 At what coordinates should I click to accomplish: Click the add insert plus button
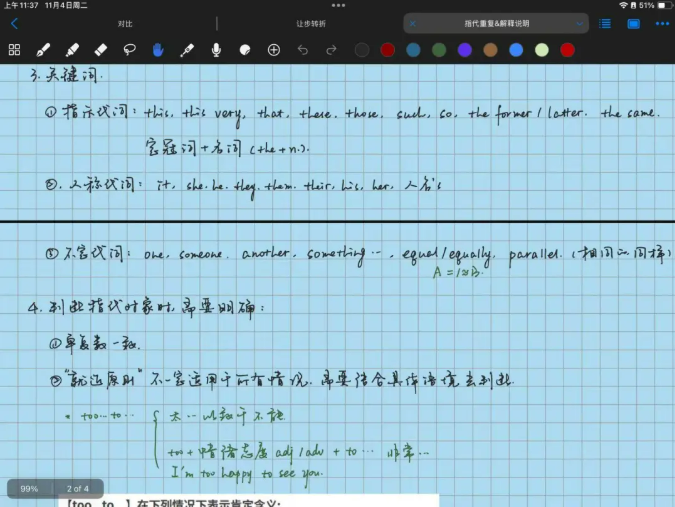[x=274, y=49]
